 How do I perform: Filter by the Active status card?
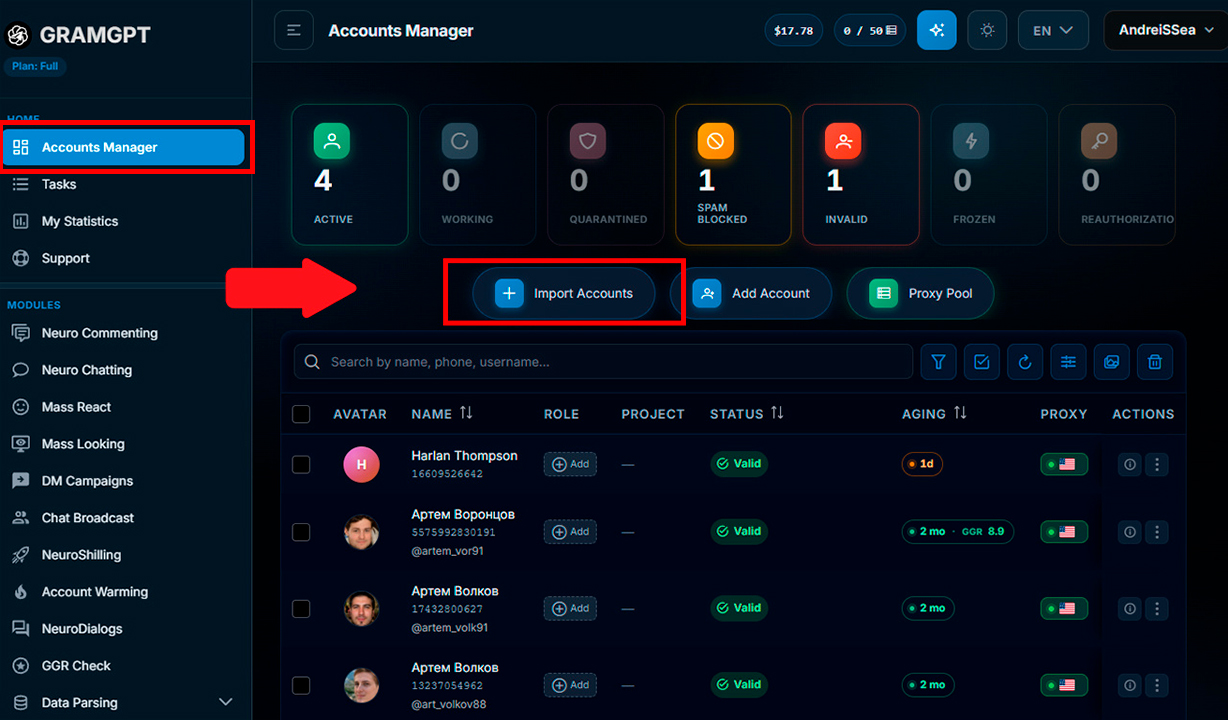click(x=350, y=175)
